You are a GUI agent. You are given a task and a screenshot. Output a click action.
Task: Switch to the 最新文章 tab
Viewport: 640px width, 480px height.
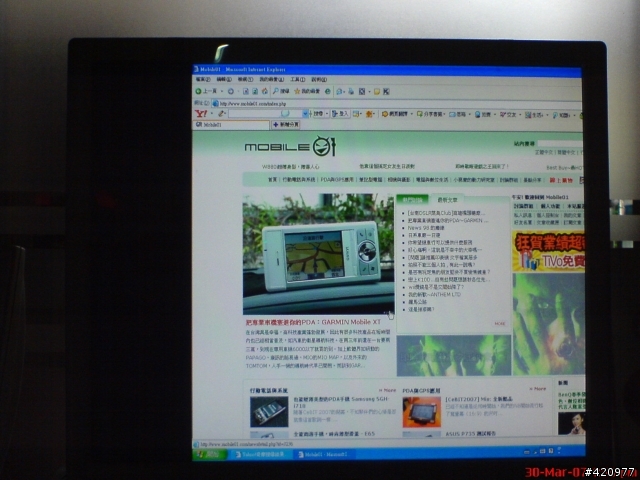tap(448, 200)
